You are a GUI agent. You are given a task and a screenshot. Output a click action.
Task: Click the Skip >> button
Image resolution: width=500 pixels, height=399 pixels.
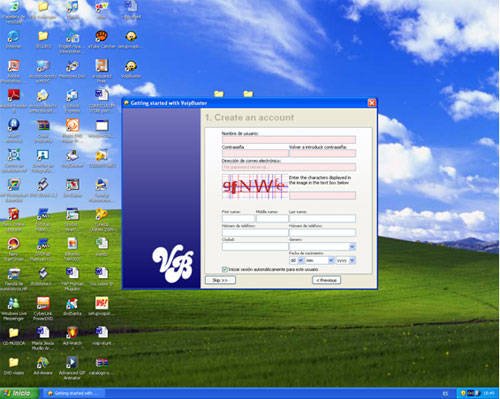coord(220,280)
